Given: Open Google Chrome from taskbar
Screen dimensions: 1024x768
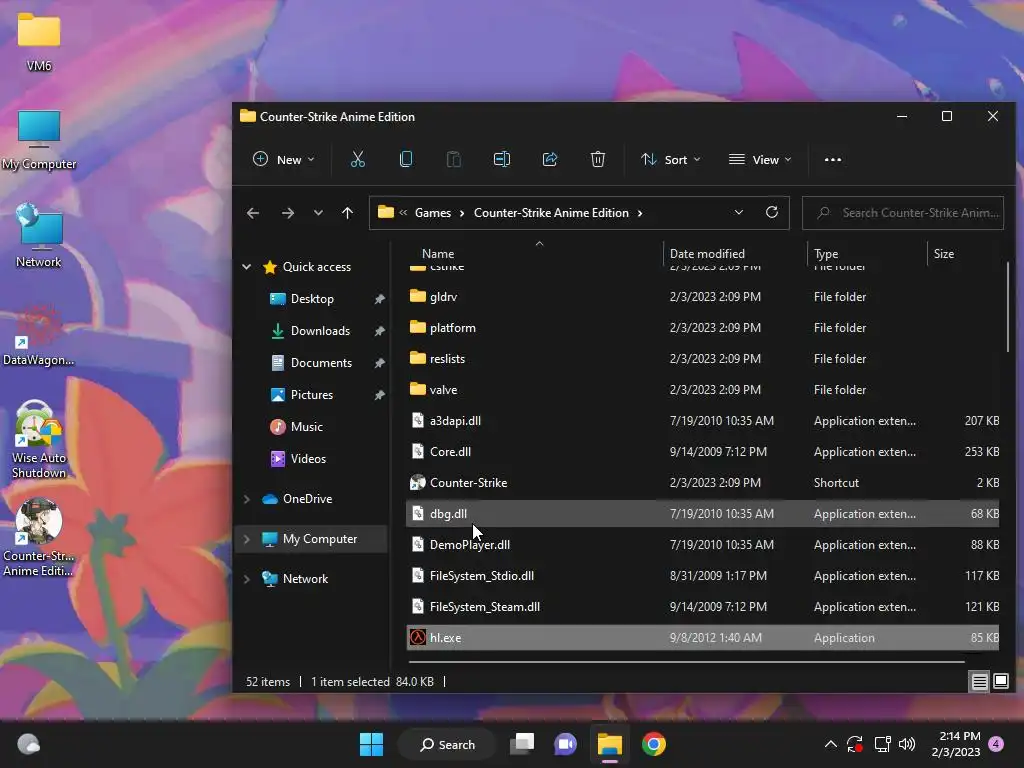Looking at the screenshot, I should click(x=653, y=744).
